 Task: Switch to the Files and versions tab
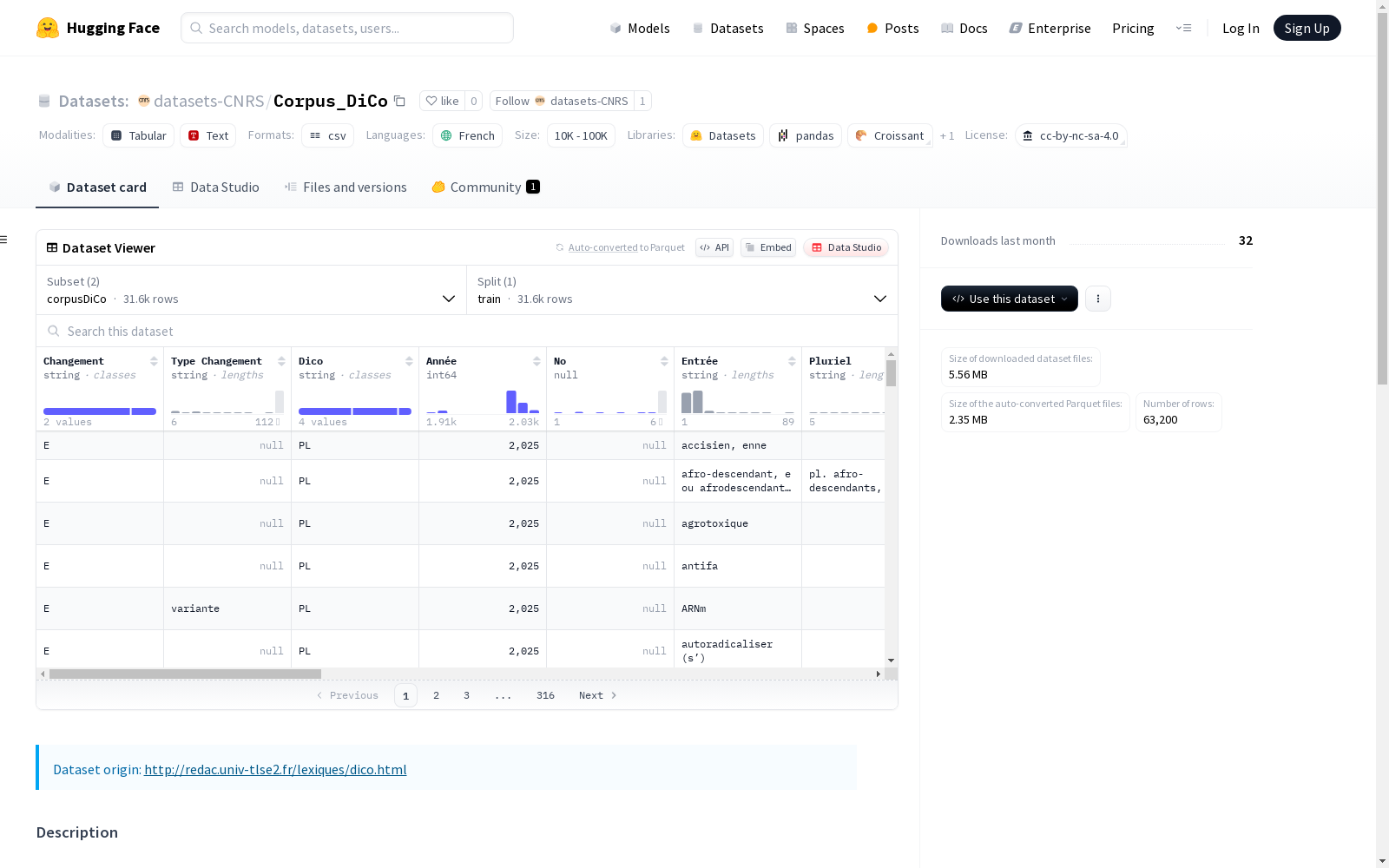tap(346, 187)
